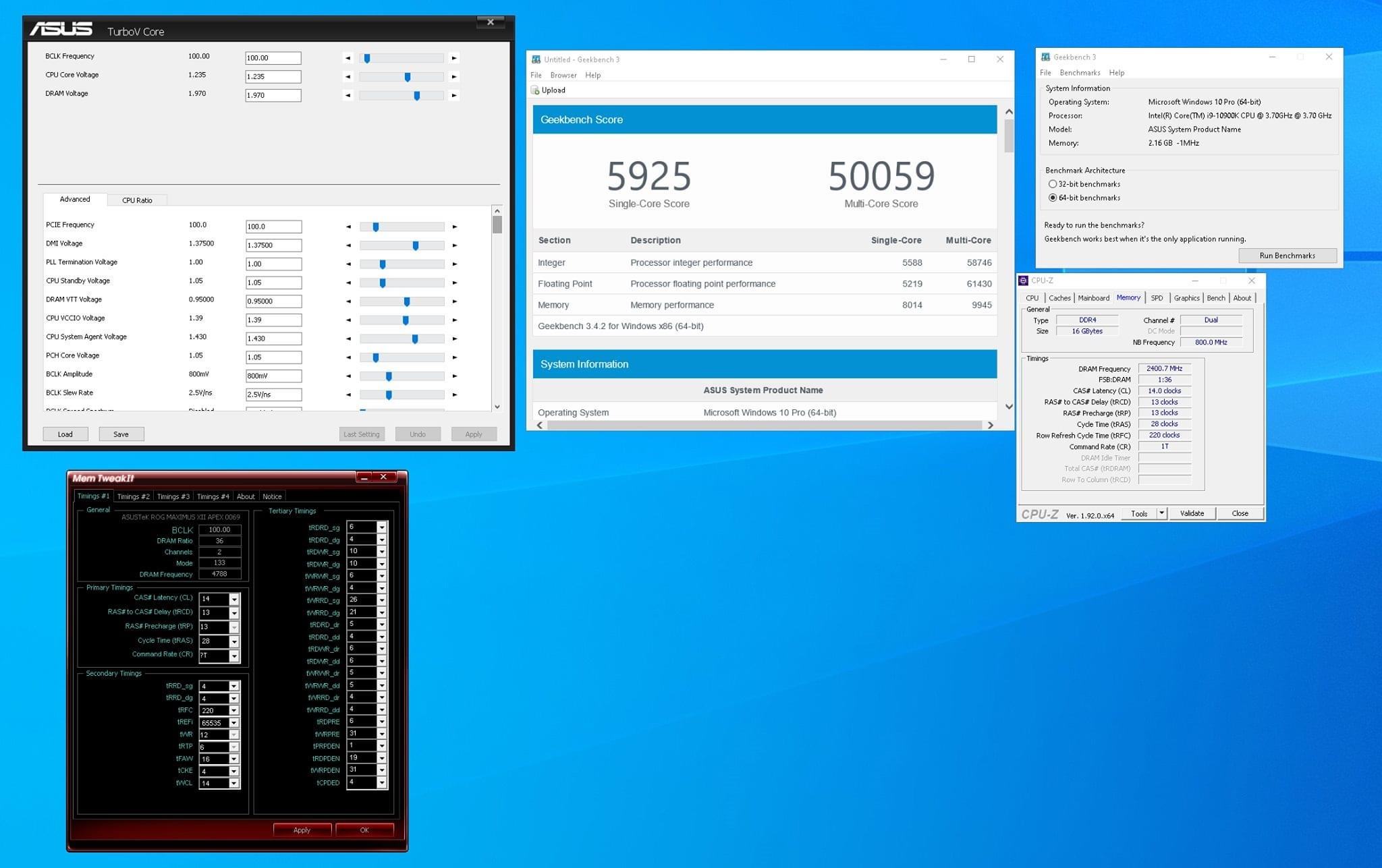Open tRFC dropdown in Secondary Timings
This screenshot has height=868, width=1382.
point(234,711)
